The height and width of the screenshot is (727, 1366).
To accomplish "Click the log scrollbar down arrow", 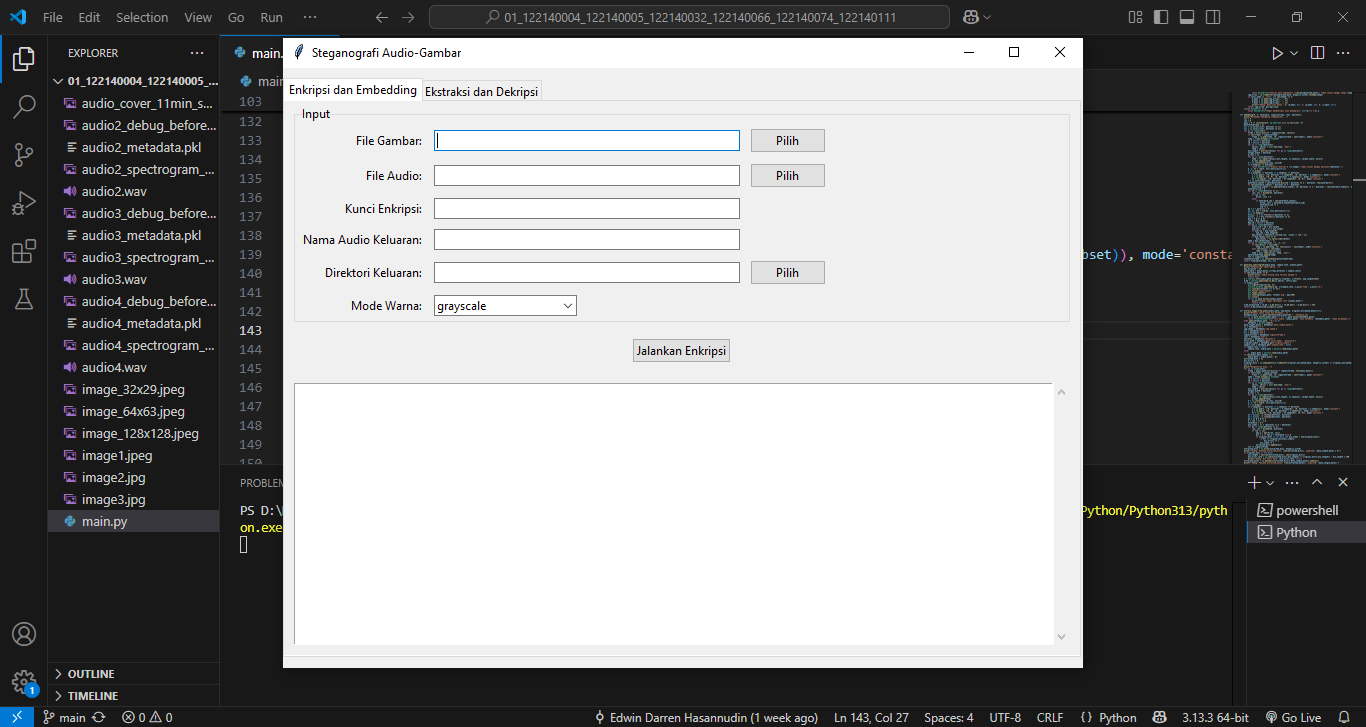I will 1061,637.
